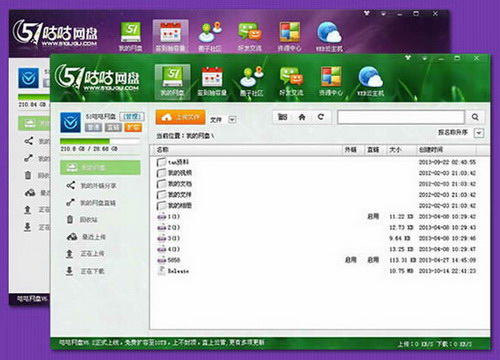500x360 pixels.
Task: Focus the search input field
Action: click(401, 117)
